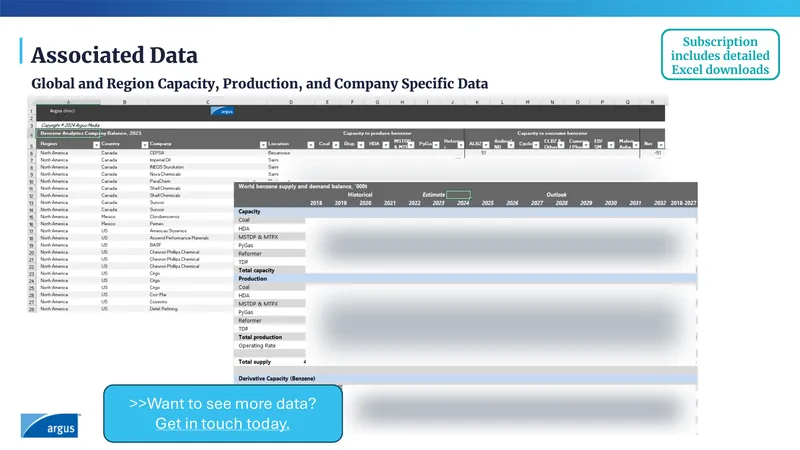Select the 'Ascend Performance Materials' cell
800x450 pixels.
pyautogui.click(x=179, y=238)
